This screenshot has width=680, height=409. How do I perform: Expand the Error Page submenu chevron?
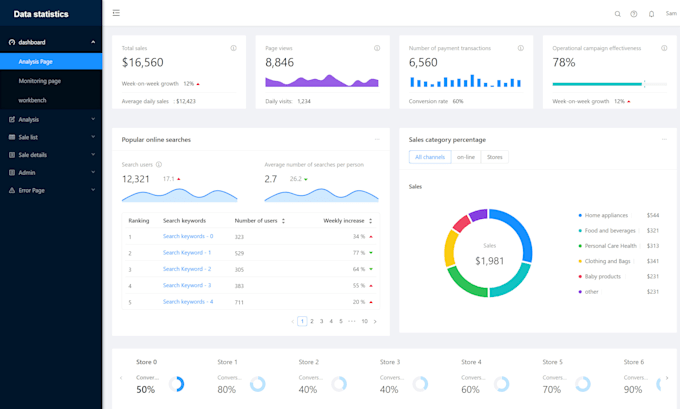click(93, 190)
